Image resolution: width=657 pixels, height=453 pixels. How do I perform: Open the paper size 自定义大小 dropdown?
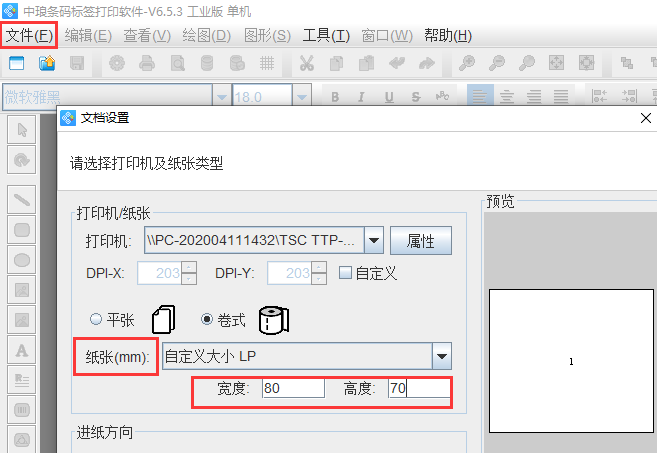coord(441,355)
